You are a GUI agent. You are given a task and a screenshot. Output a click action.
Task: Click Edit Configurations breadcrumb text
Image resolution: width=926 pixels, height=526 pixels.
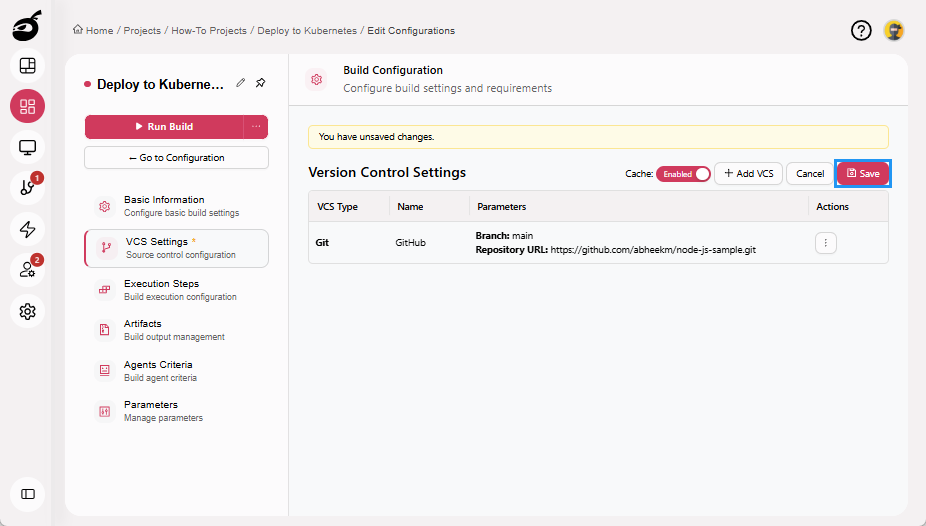[x=411, y=31]
